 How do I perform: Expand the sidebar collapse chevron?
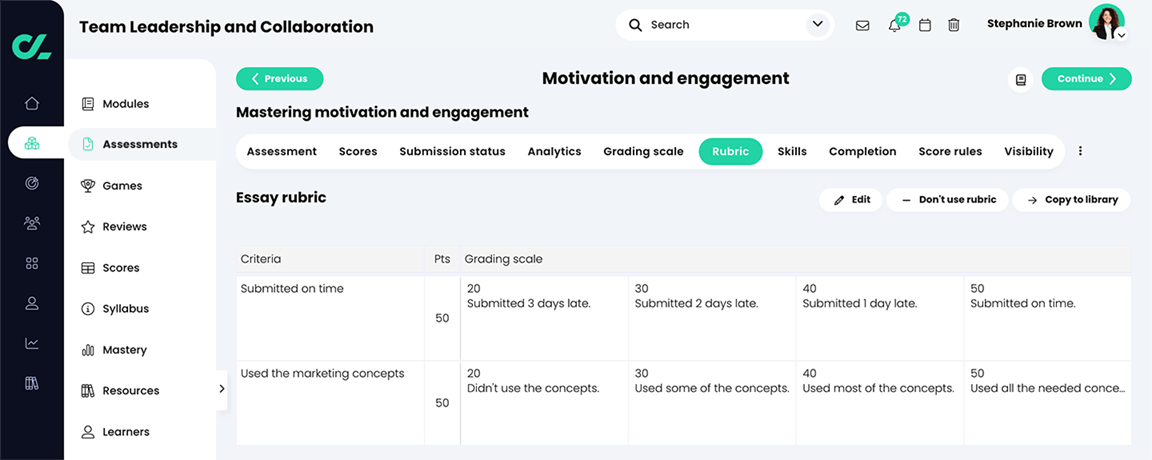(x=221, y=389)
